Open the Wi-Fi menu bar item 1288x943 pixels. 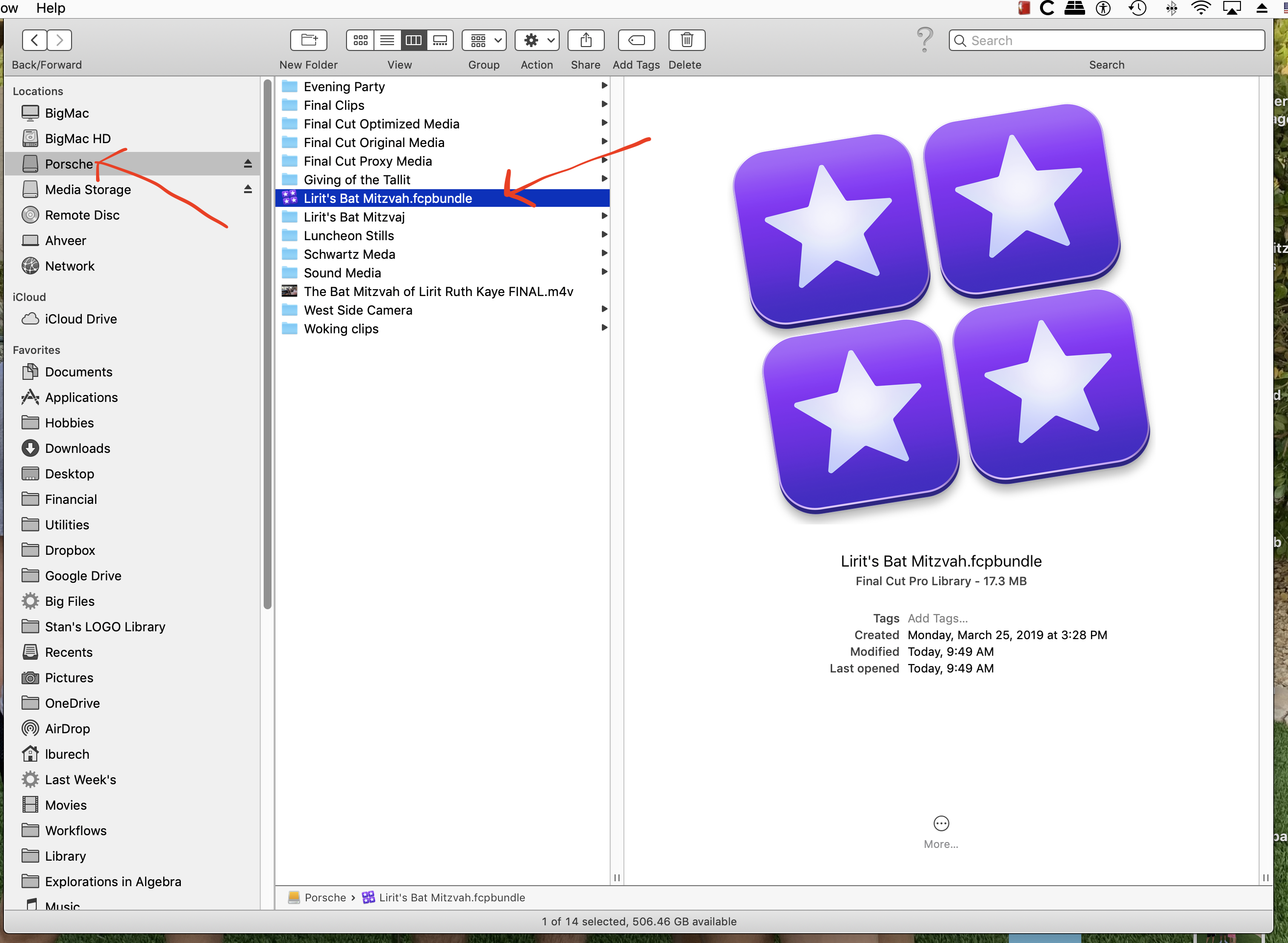point(1201,8)
